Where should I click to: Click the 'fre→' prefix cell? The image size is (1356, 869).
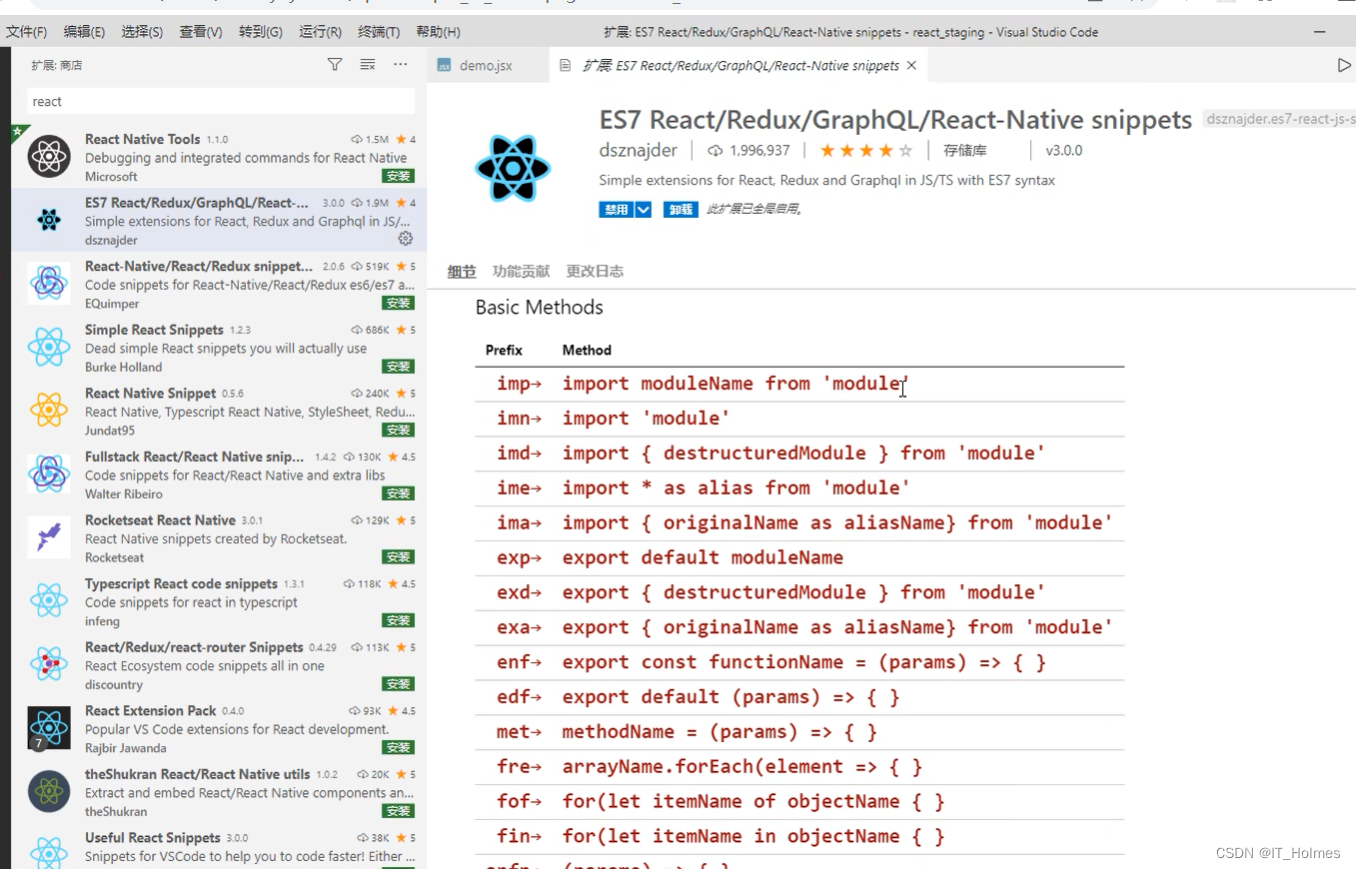tap(519, 767)
